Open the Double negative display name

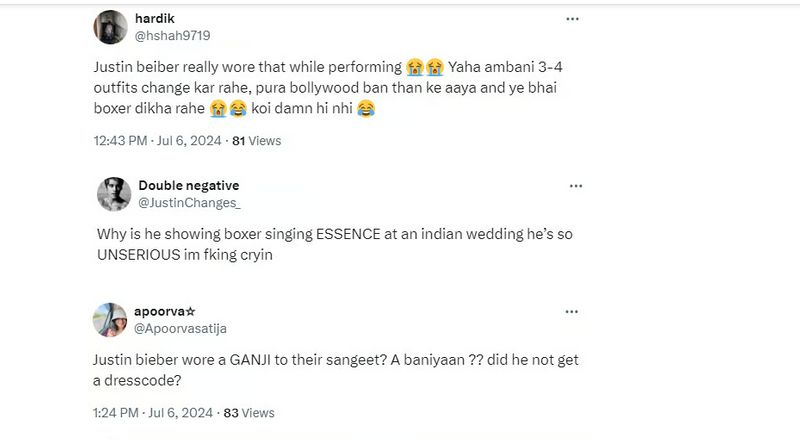pyautogui.click(x=188, y=186)
